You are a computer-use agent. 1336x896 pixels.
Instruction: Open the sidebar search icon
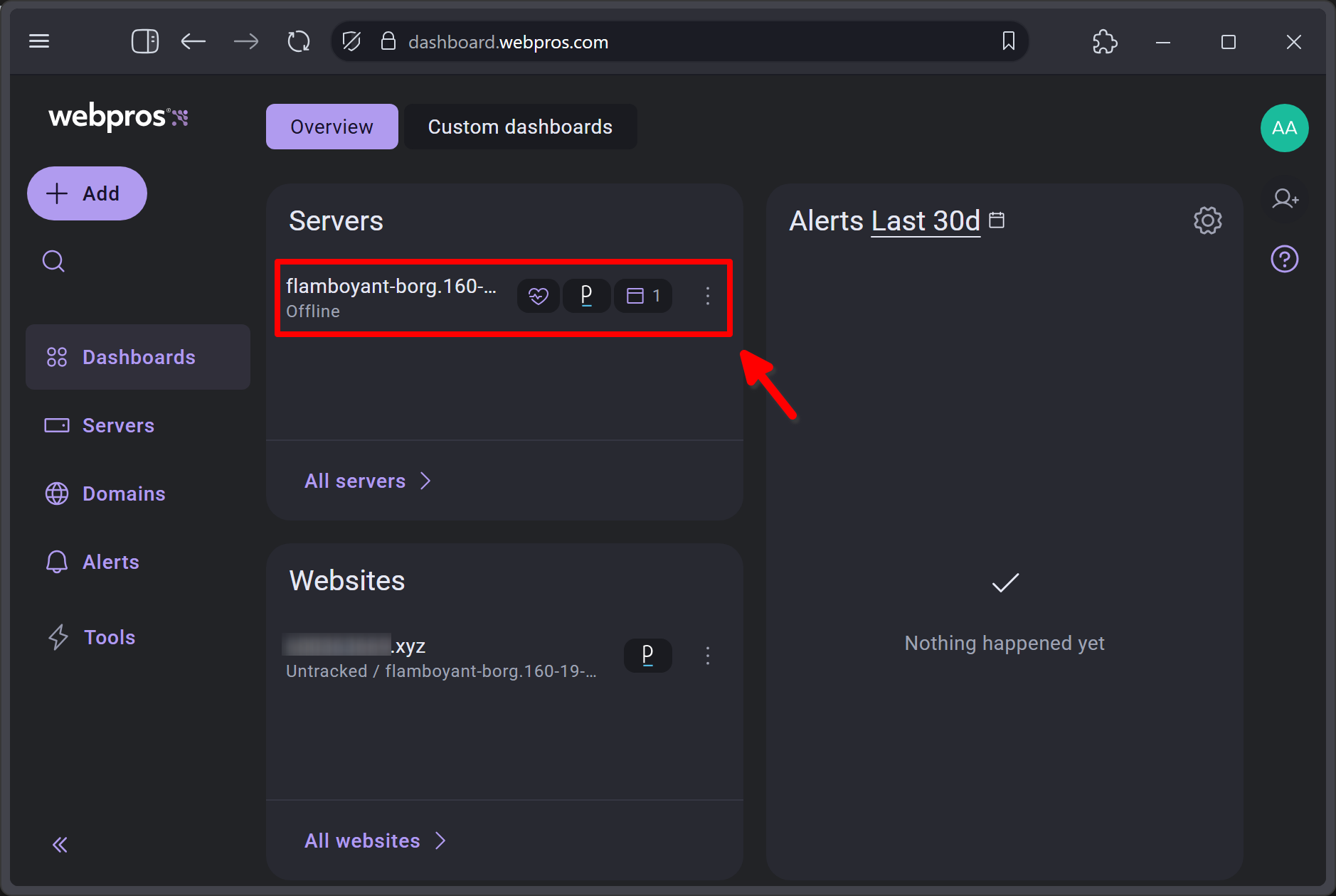[53, 261]
